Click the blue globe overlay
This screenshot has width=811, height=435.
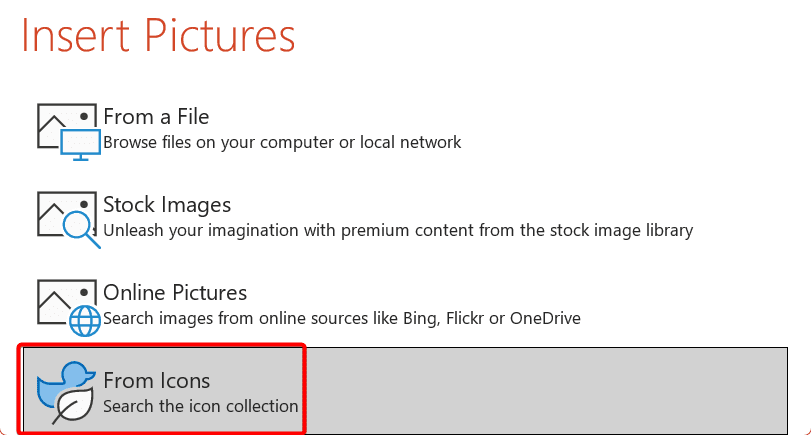coord(85,321)
